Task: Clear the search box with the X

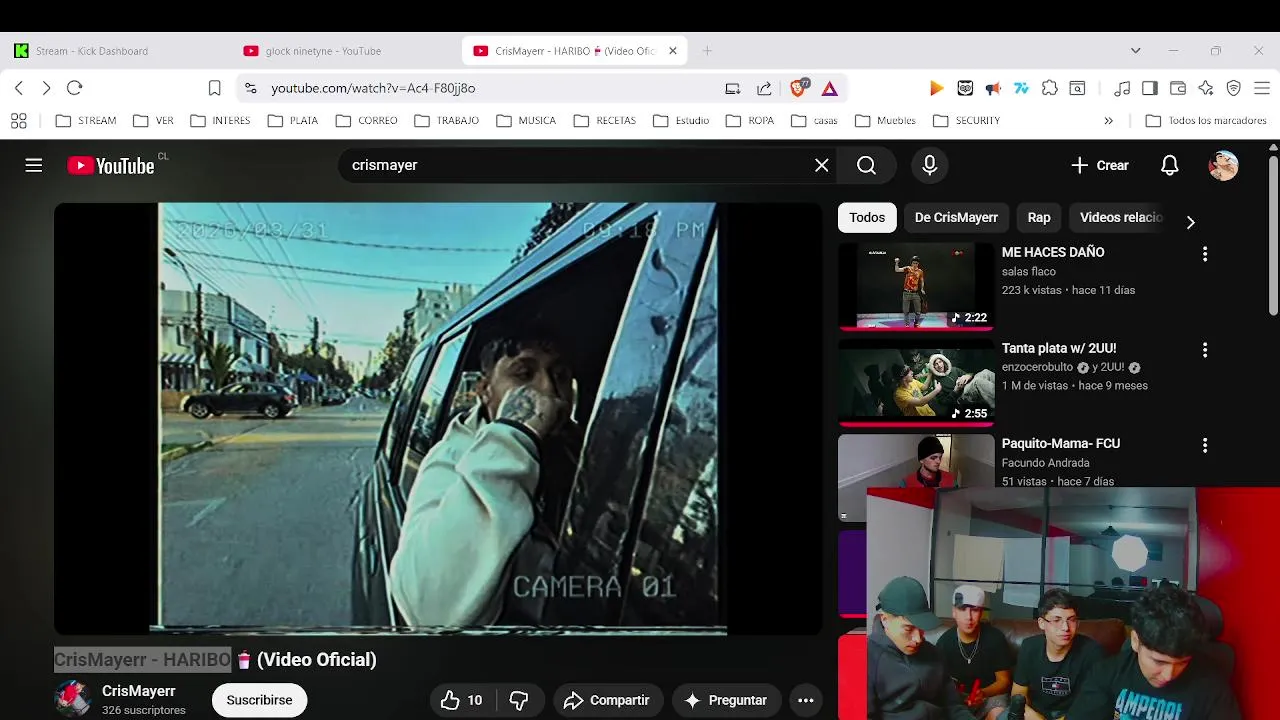Action: 822,165
